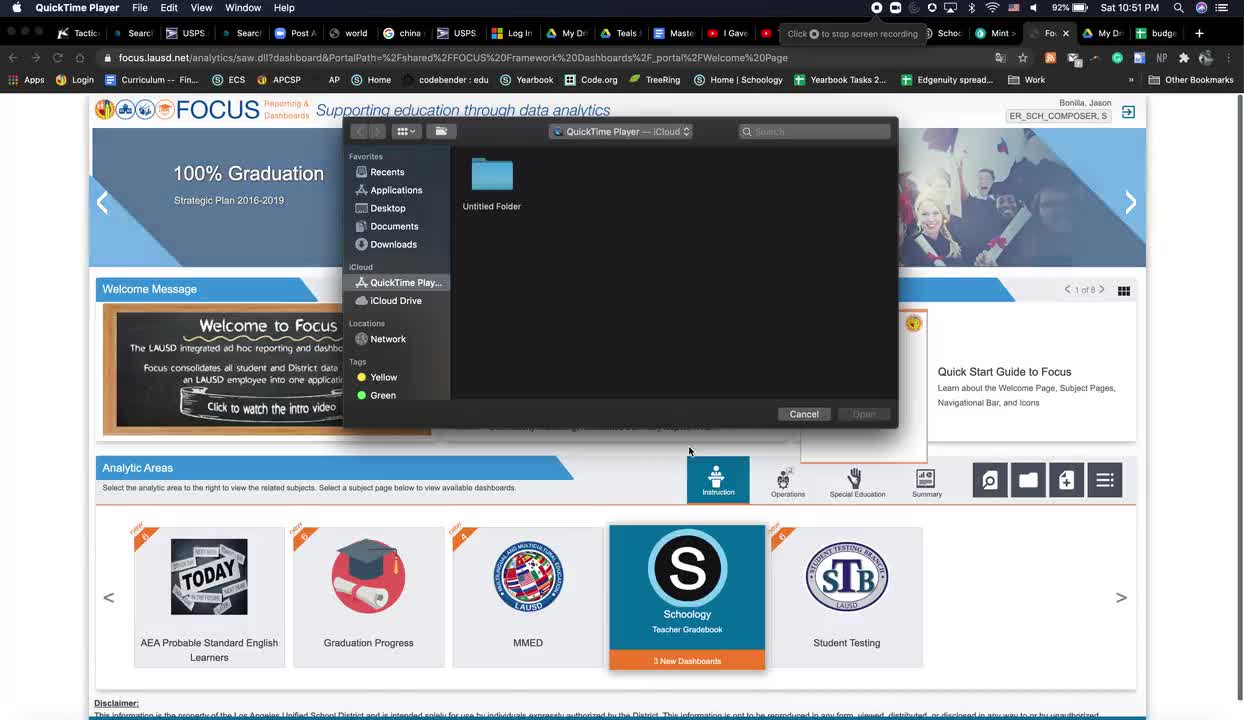Advance the top banner with right arrow

[x=1130, y=202]
